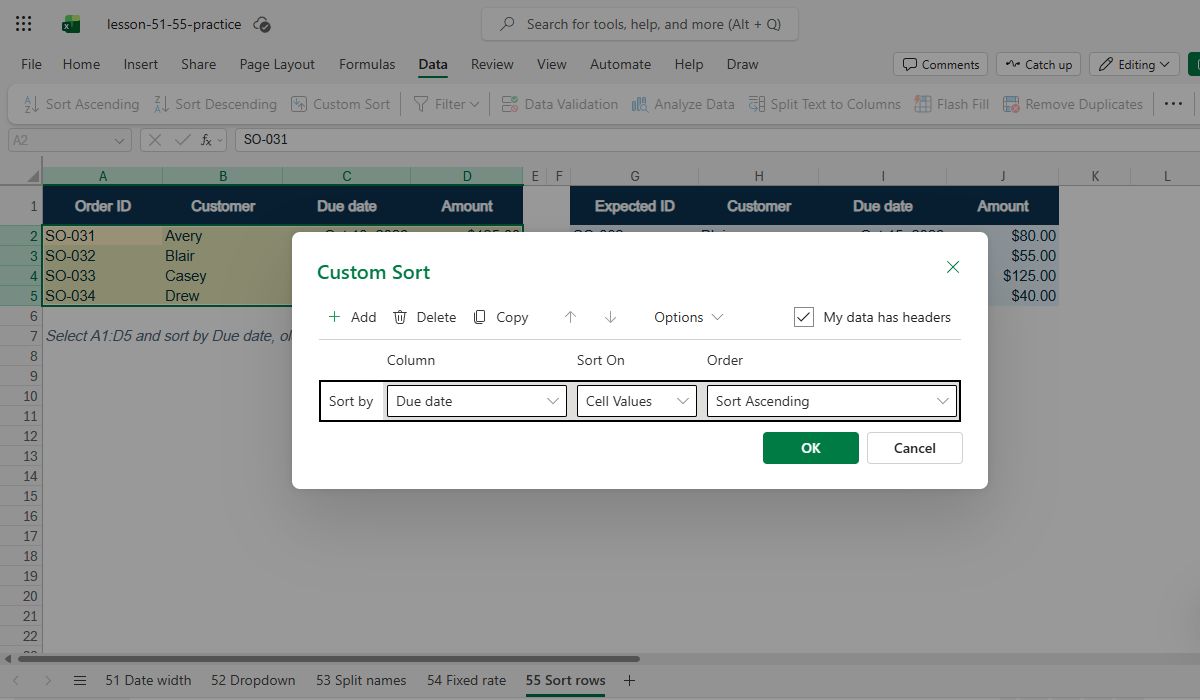Open Custom Sort from the ribbon
This screenshot has width=1200, height=700.
tap(340, 104)
